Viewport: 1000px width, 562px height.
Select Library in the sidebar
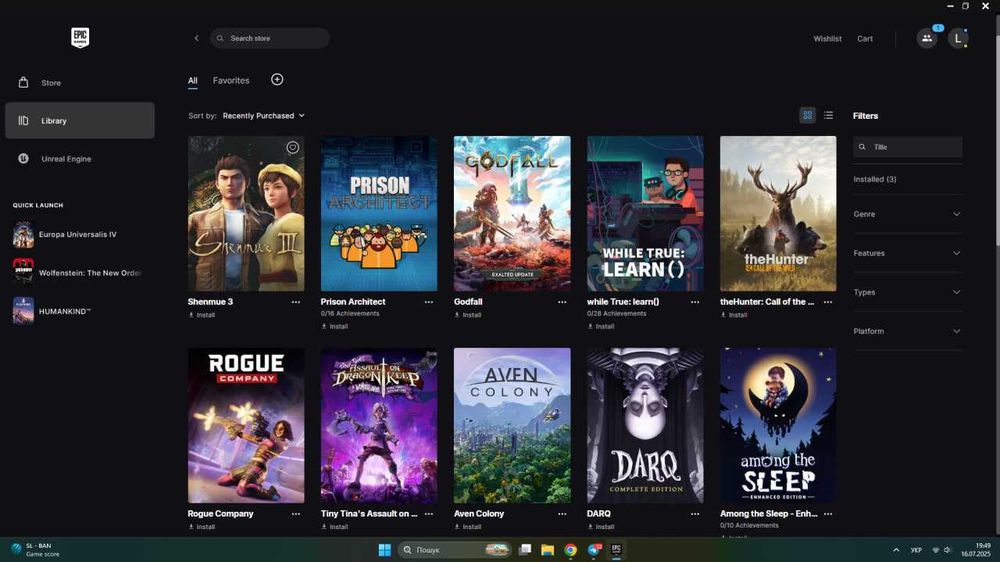pyautogui.click(x=80, y=121)
